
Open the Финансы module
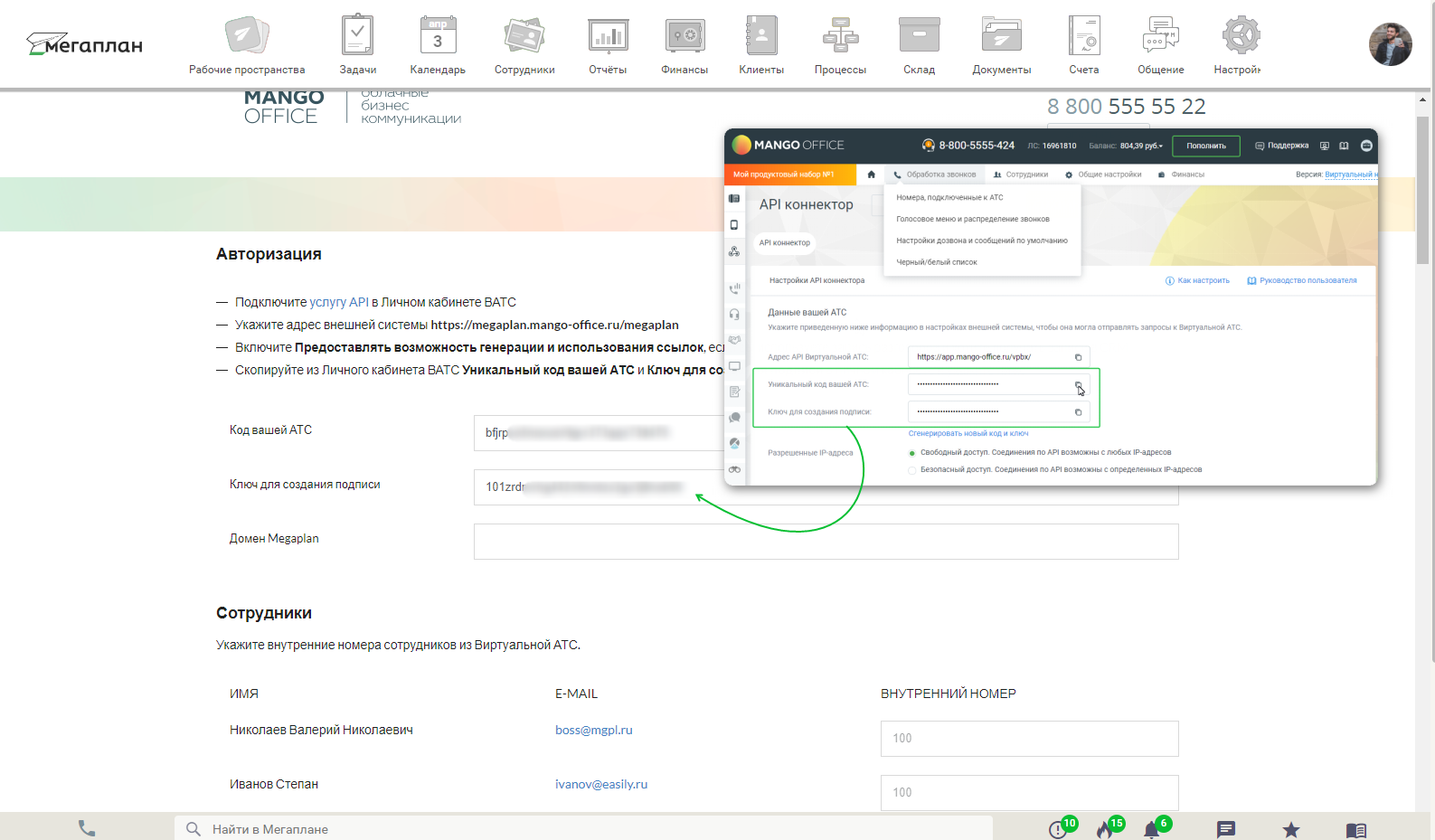point(684,44)
